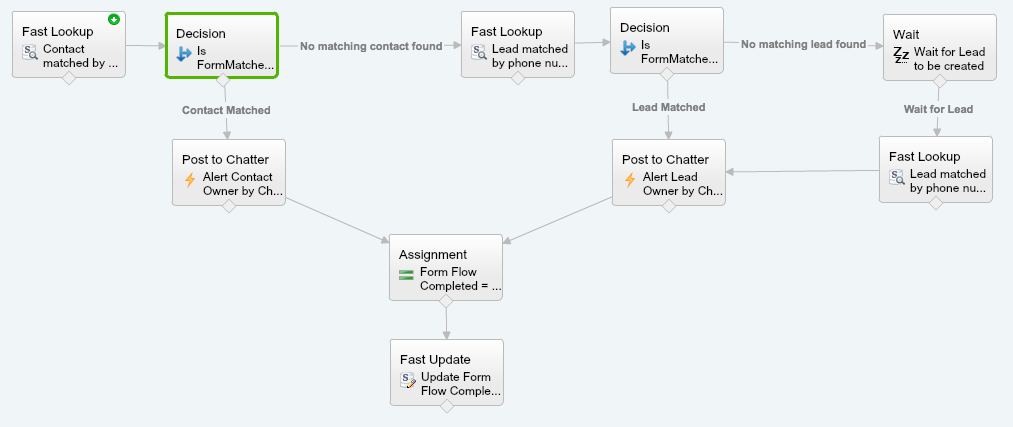Select the 'No matching contact found' connector label
This screenshot has height=427, width=1013.
[x=371, y=45]
